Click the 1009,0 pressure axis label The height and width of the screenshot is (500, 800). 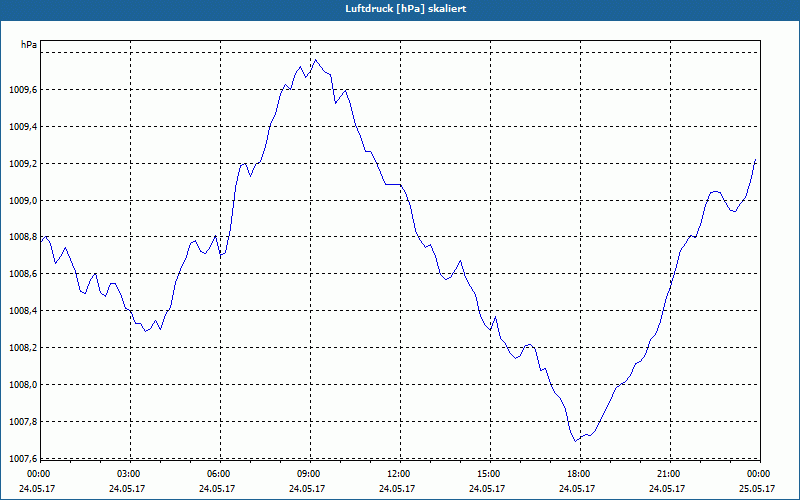pyautogui.click(x=20, y=201)
